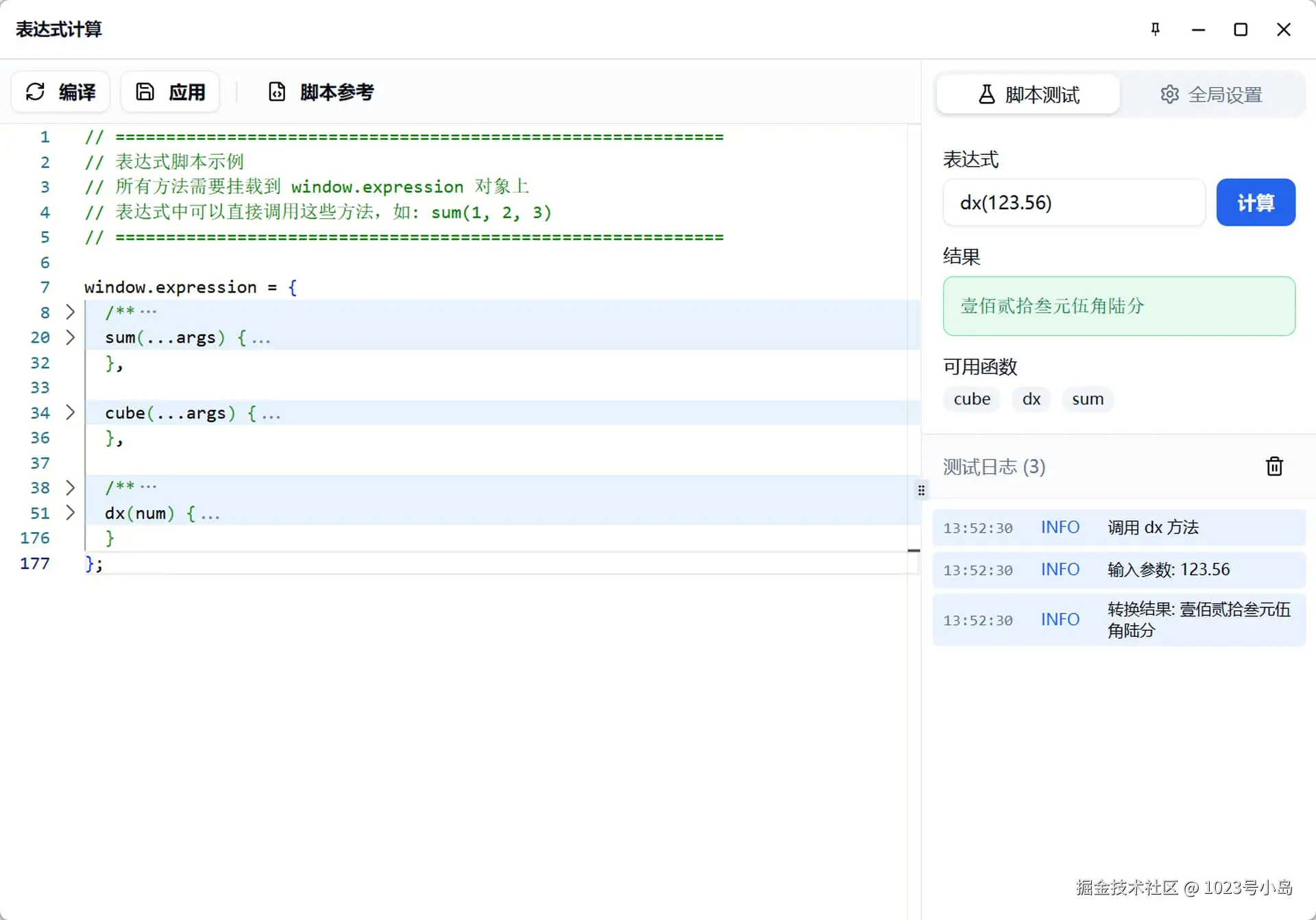This screenshot has height=920, width=1316.
Task: Click the editor vertical scrollbar marker
Action: 914,550
